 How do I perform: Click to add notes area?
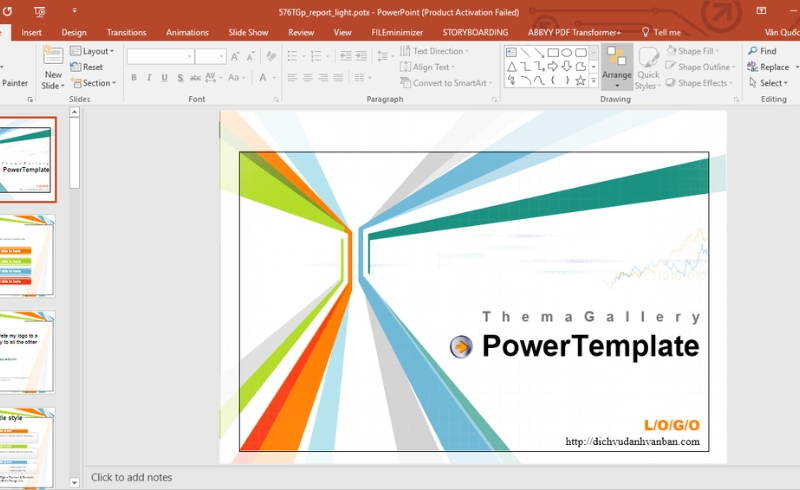(132, 477)
